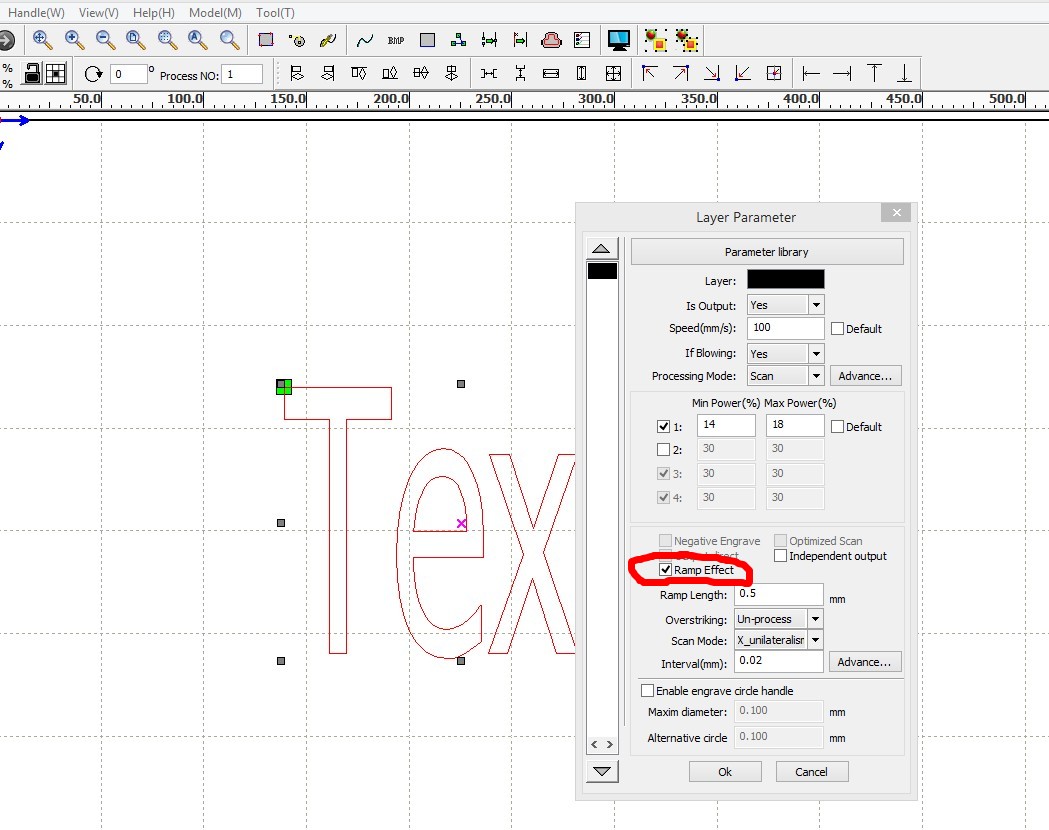This screenshot has height=830, width=1049.
Task: Click the zoom in magnifier icon
Action: (74, 40)
